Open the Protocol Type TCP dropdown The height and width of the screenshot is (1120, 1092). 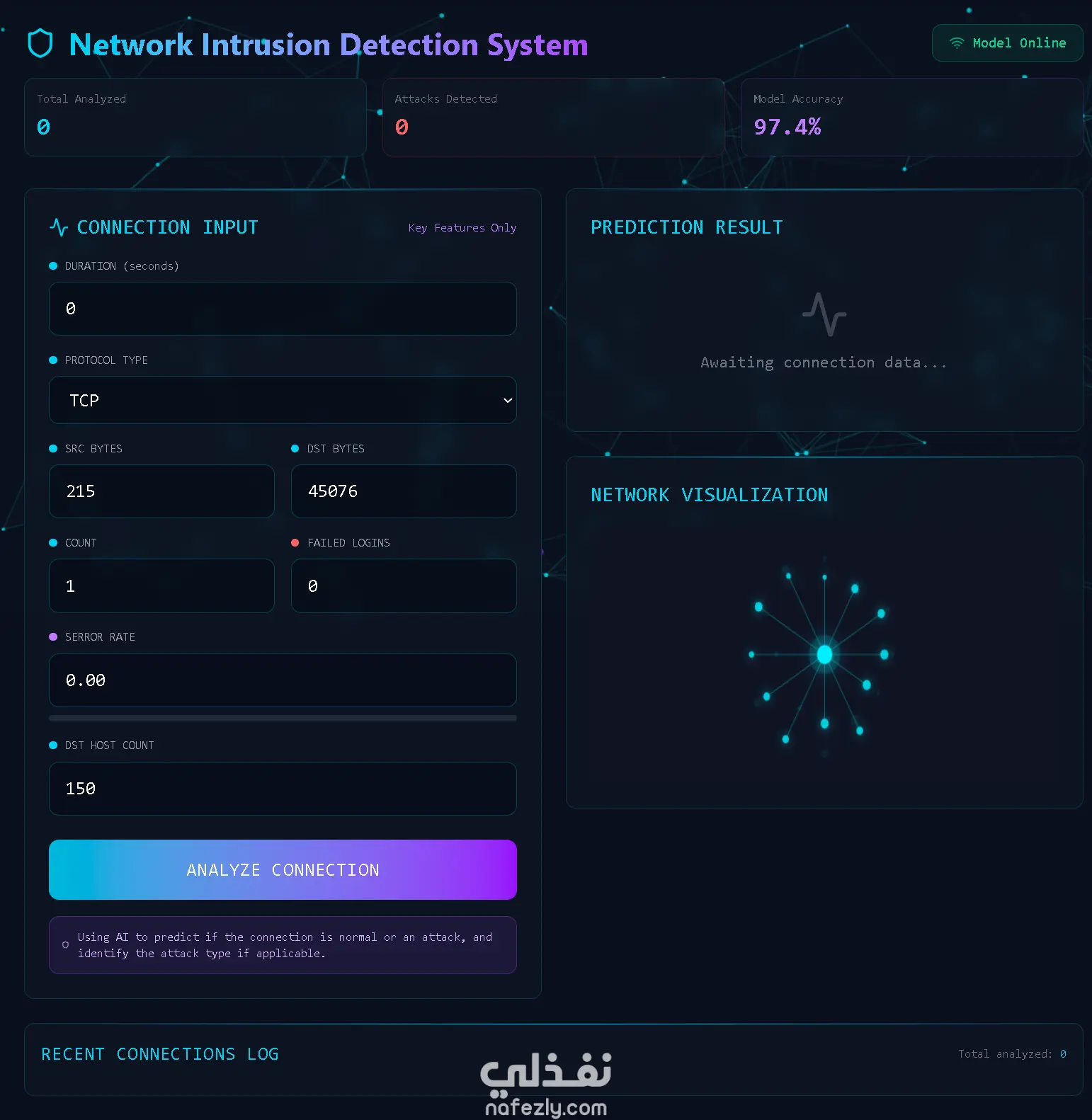point(283,400)
